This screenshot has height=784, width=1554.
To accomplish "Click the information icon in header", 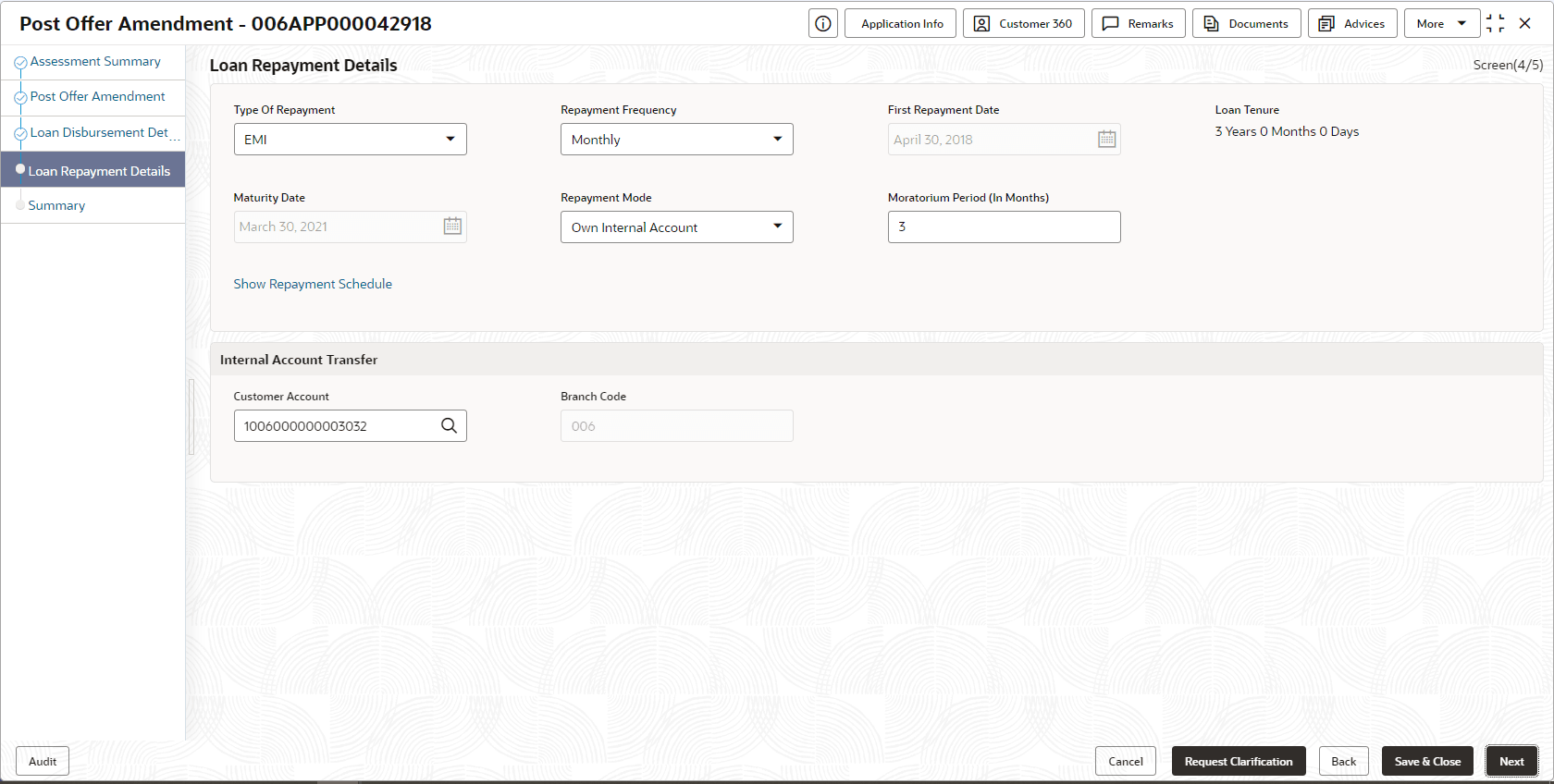I will point(822,24).
